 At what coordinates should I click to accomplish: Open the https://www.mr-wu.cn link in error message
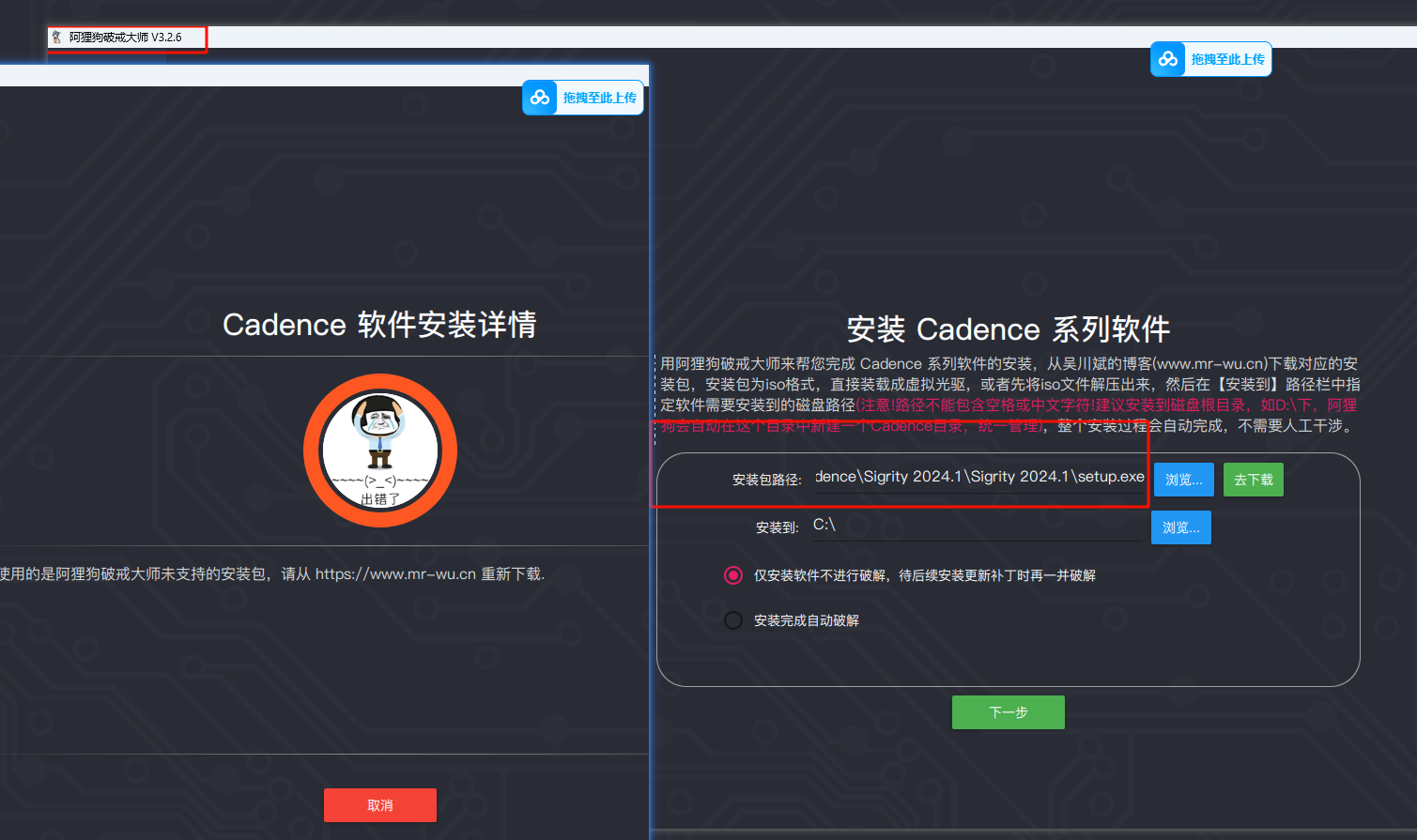click(395, 574)
